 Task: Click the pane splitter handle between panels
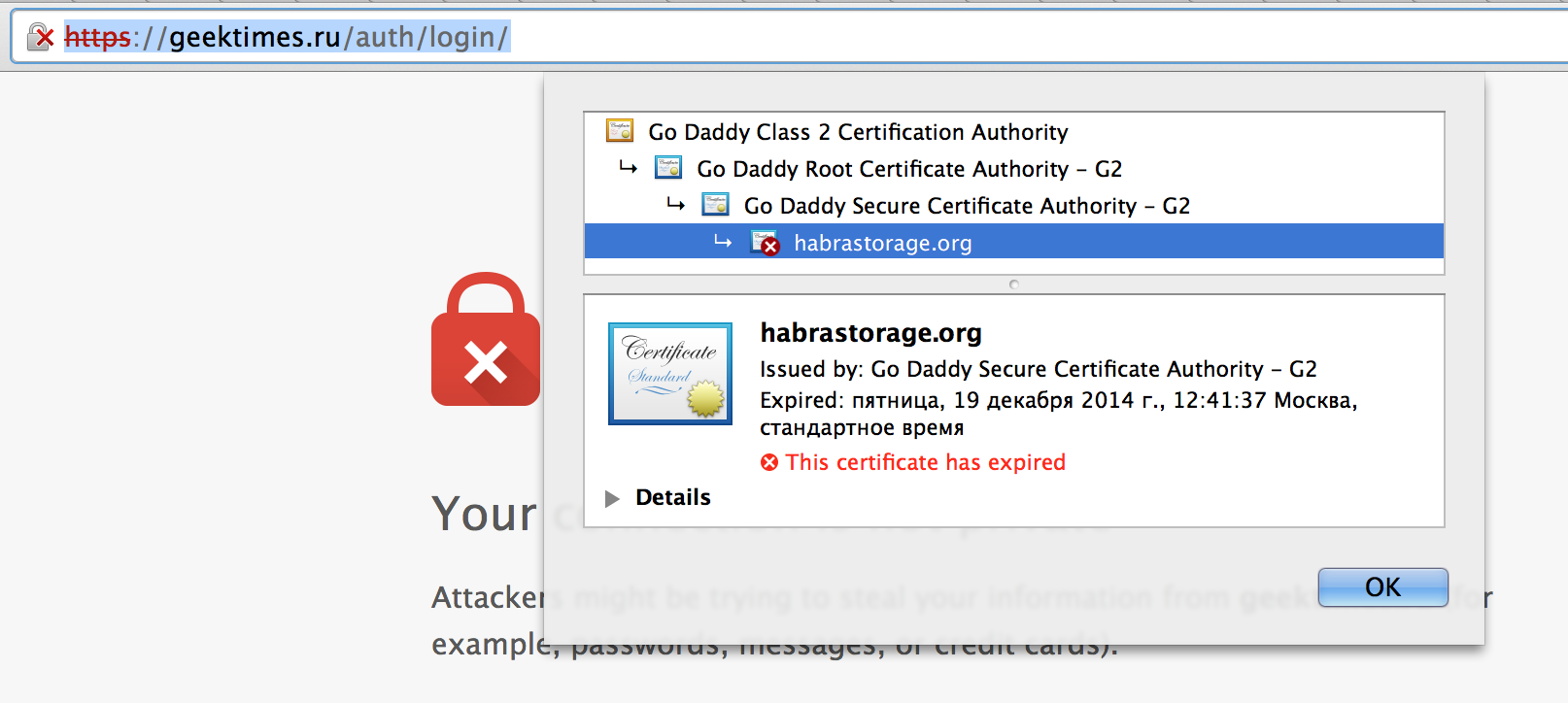click(1014, 285)
